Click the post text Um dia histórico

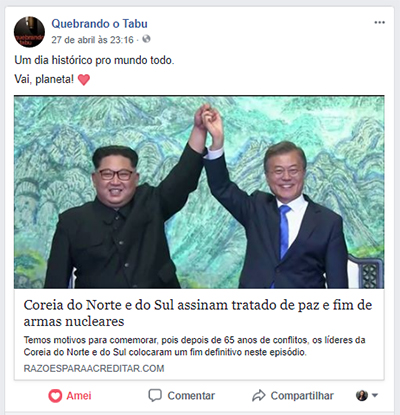point(94,60)
